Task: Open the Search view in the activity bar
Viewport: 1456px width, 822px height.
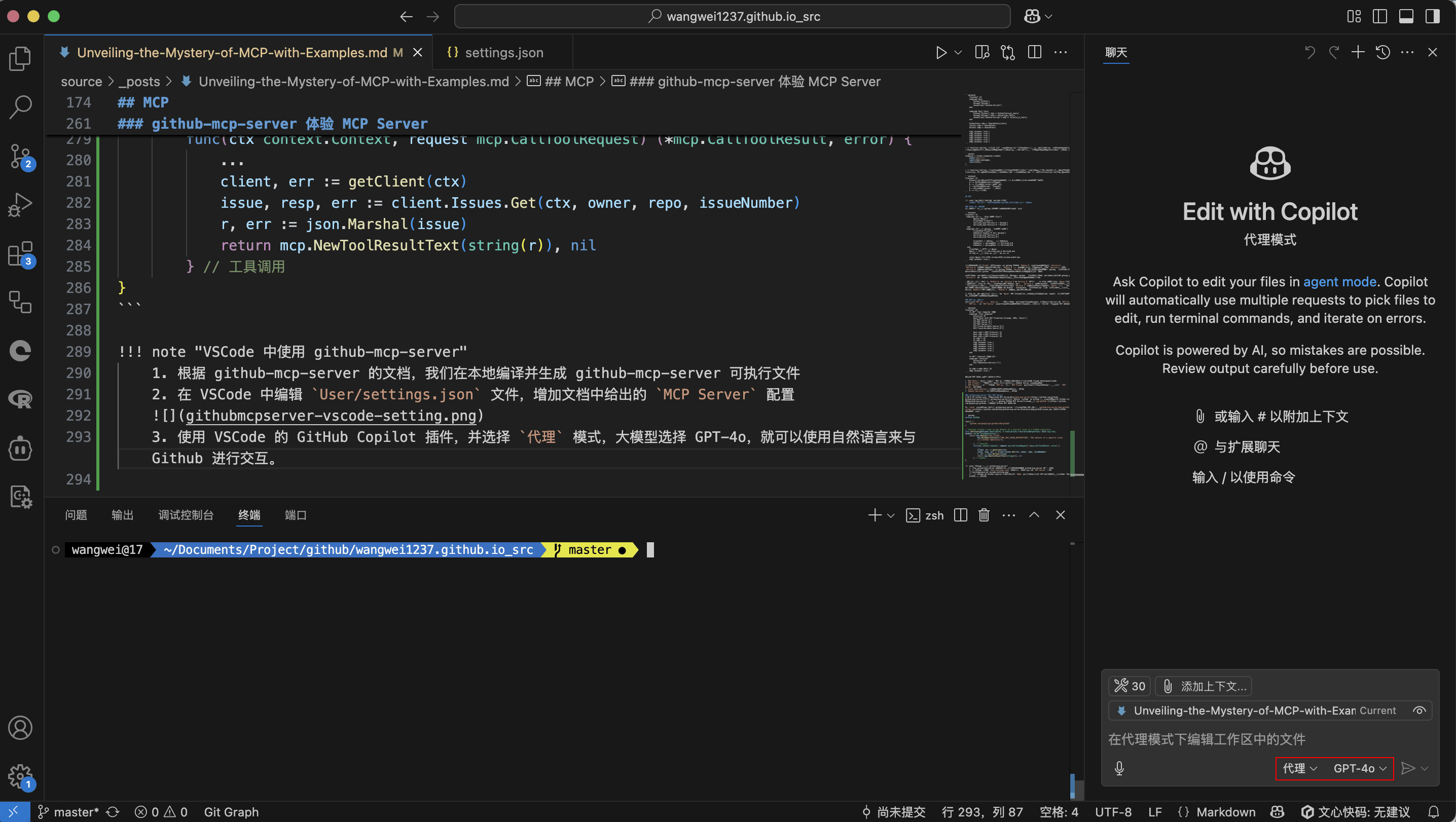Action: tap(21, 107)
